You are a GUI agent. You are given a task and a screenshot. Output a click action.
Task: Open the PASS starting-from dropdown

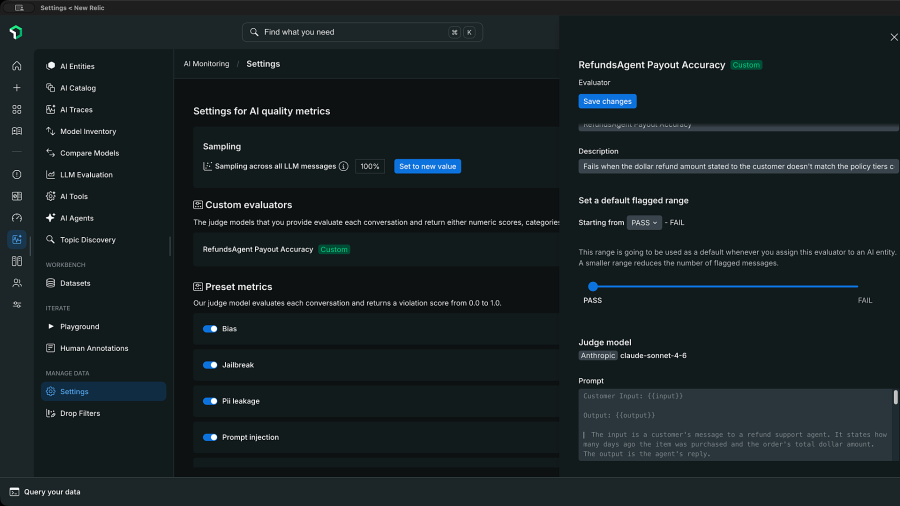[644, 223]
